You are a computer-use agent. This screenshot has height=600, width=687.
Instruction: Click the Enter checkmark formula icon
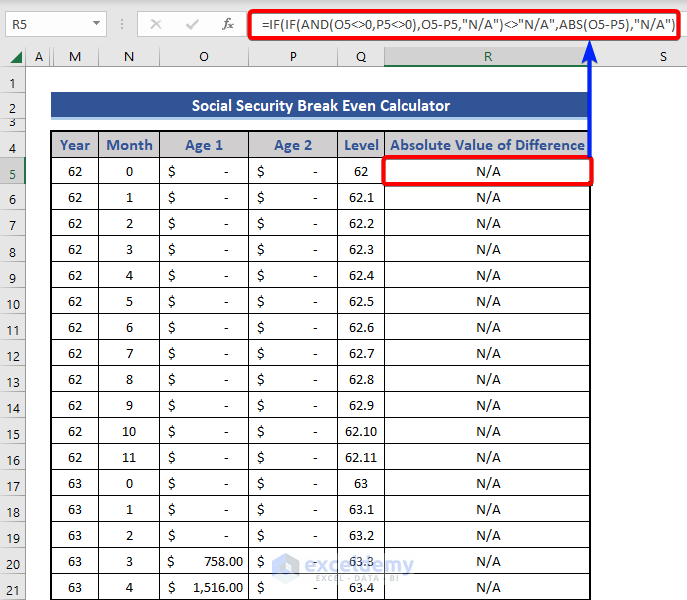pos(192,24)
